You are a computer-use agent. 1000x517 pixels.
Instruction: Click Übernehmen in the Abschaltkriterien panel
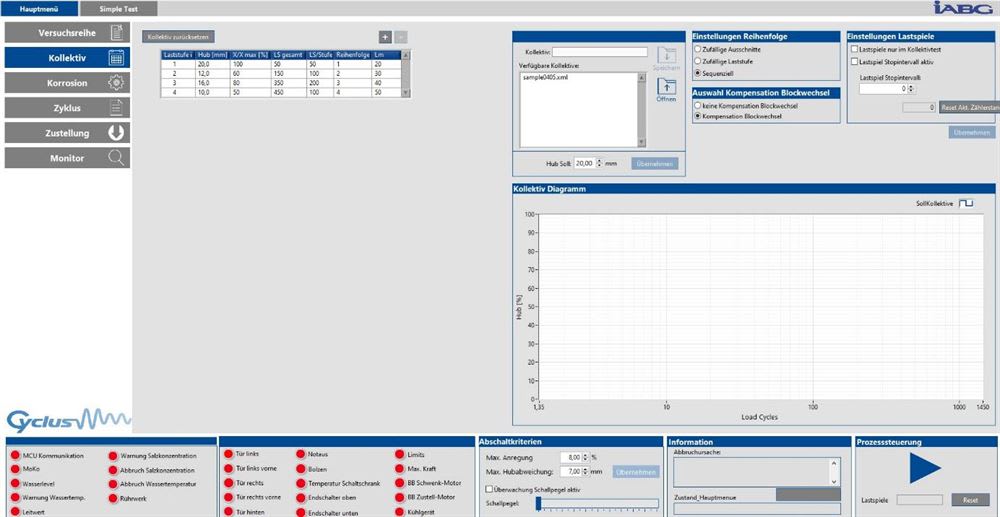tap(636, 472)
